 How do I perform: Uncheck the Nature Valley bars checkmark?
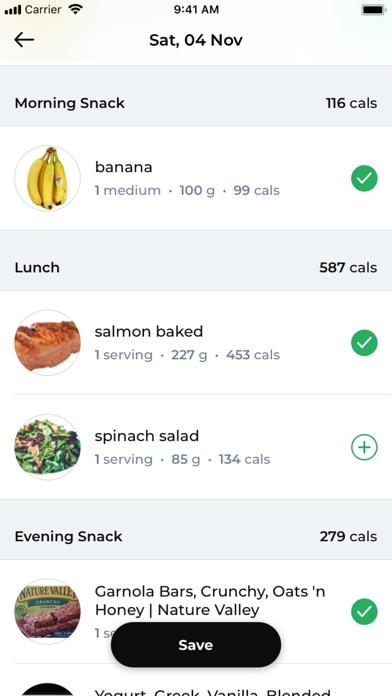[364, 612]
